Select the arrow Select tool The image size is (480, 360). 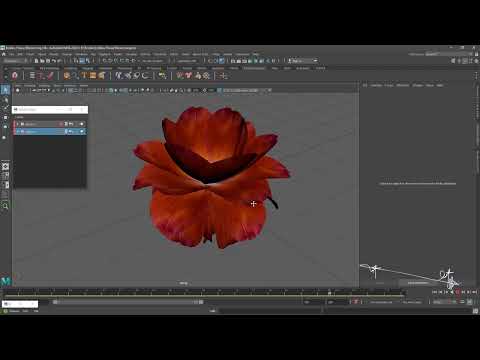5,90
